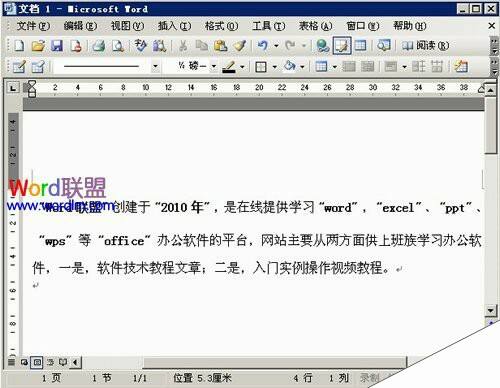Open the Research pane icon
This screenshot has width=500, height=388.
(159, 46)
